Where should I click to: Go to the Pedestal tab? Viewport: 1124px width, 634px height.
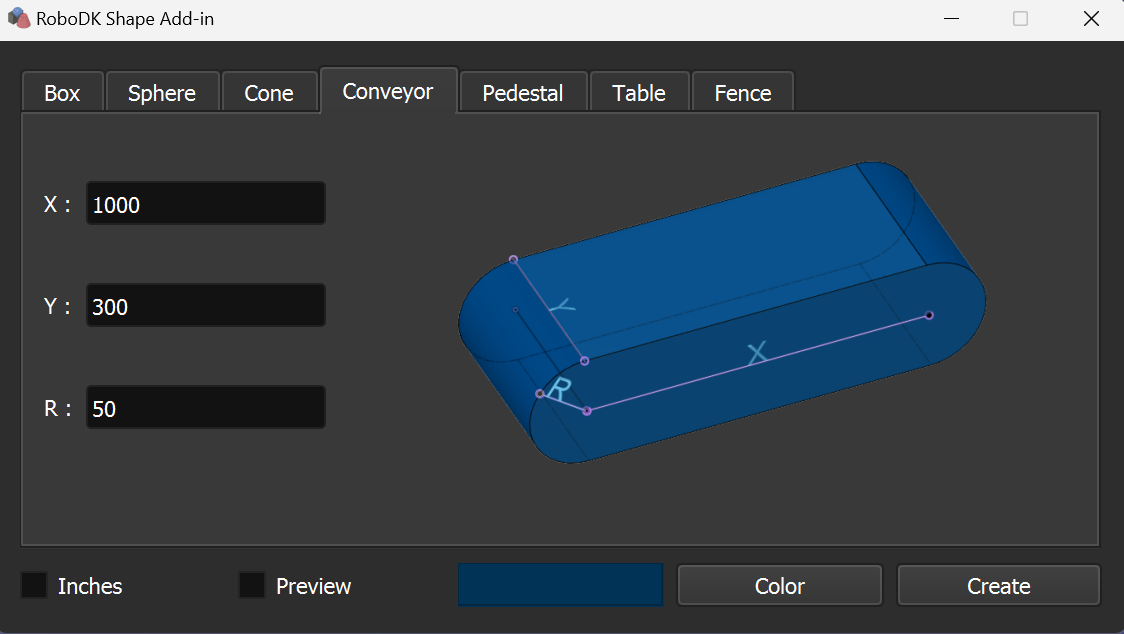click(522, 93)
